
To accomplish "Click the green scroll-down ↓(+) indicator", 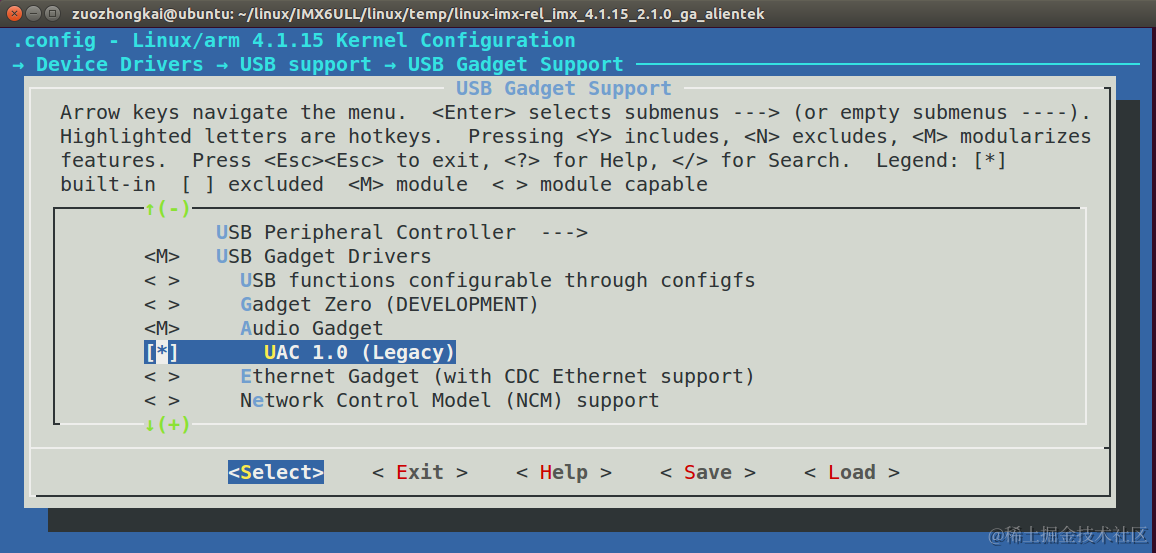I will [167, 425].
